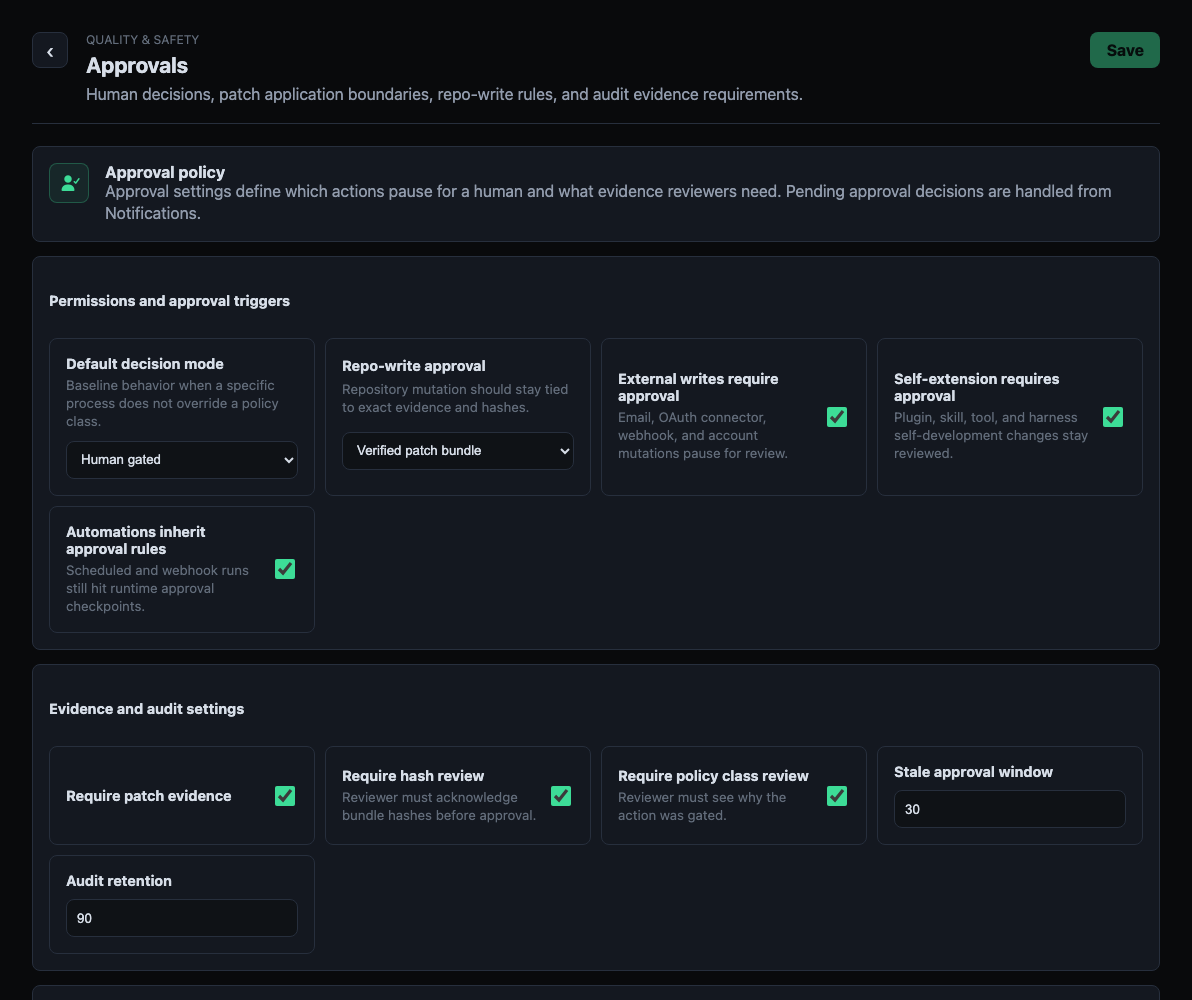
Task: Save the approval settings
Action: click(1124, 50)
